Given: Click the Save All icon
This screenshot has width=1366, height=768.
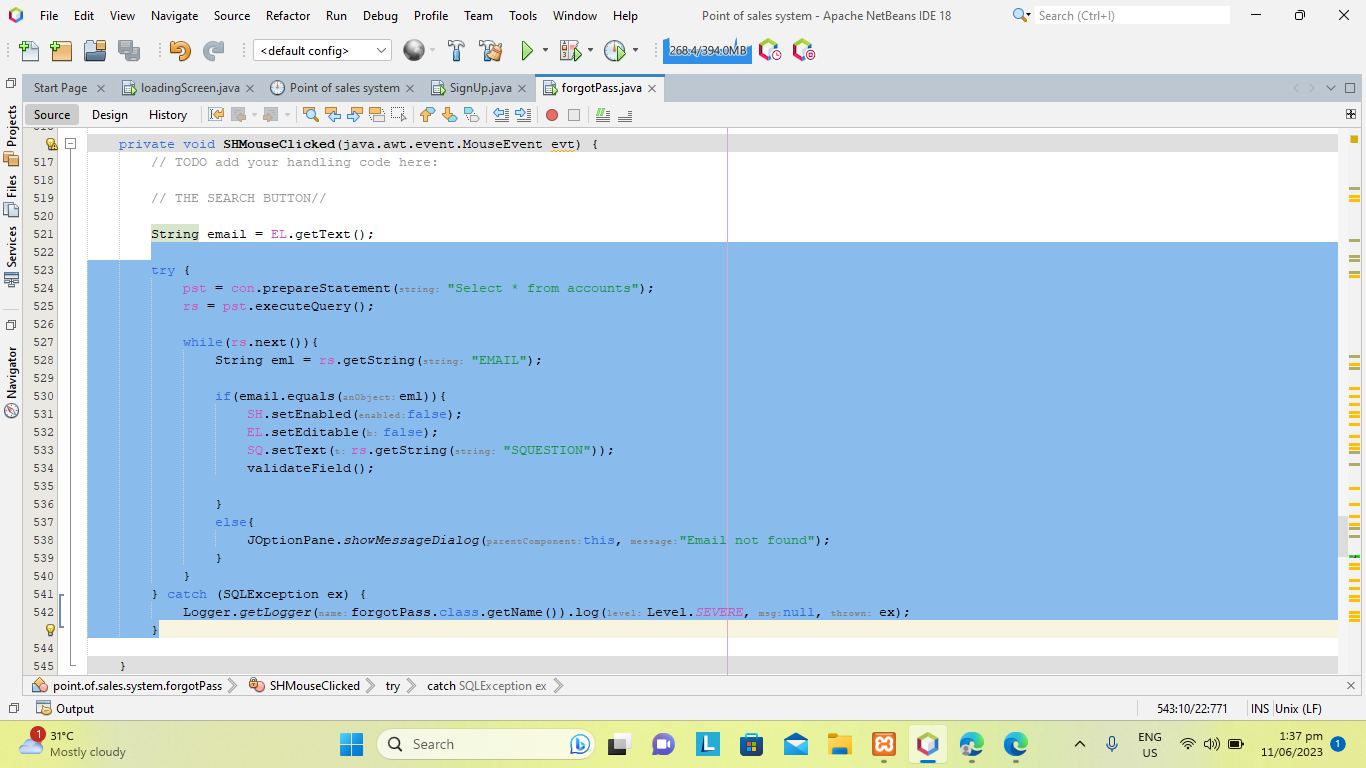Looking at the screenshot, I should coord(130,50).
